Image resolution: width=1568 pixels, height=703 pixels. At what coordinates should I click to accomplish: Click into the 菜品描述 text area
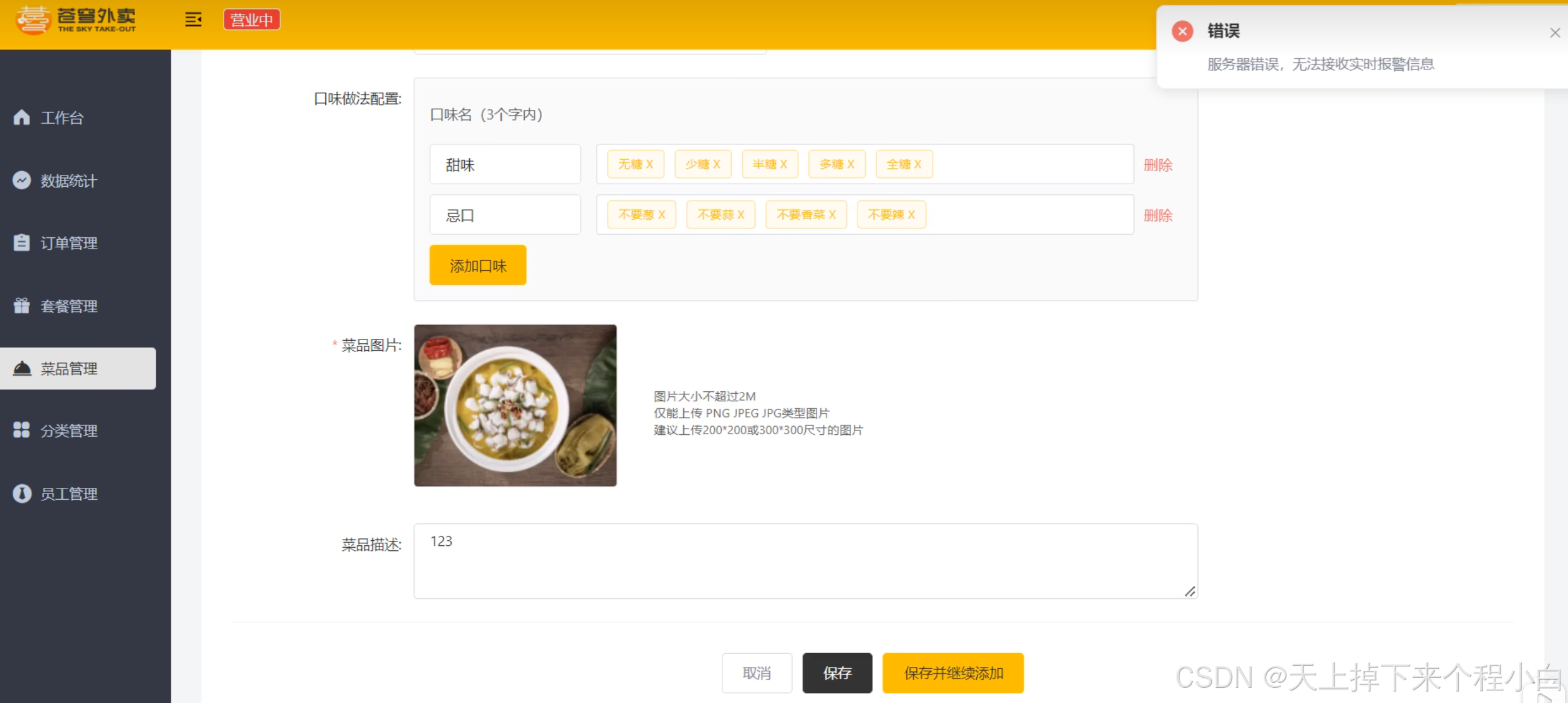[x=805, y=560]
